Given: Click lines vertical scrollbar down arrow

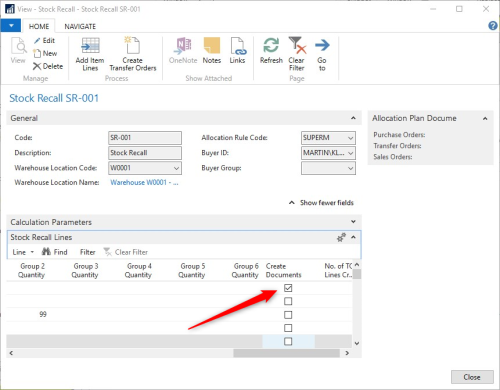Looking at the screenshot, I should [x=357, y=343].
